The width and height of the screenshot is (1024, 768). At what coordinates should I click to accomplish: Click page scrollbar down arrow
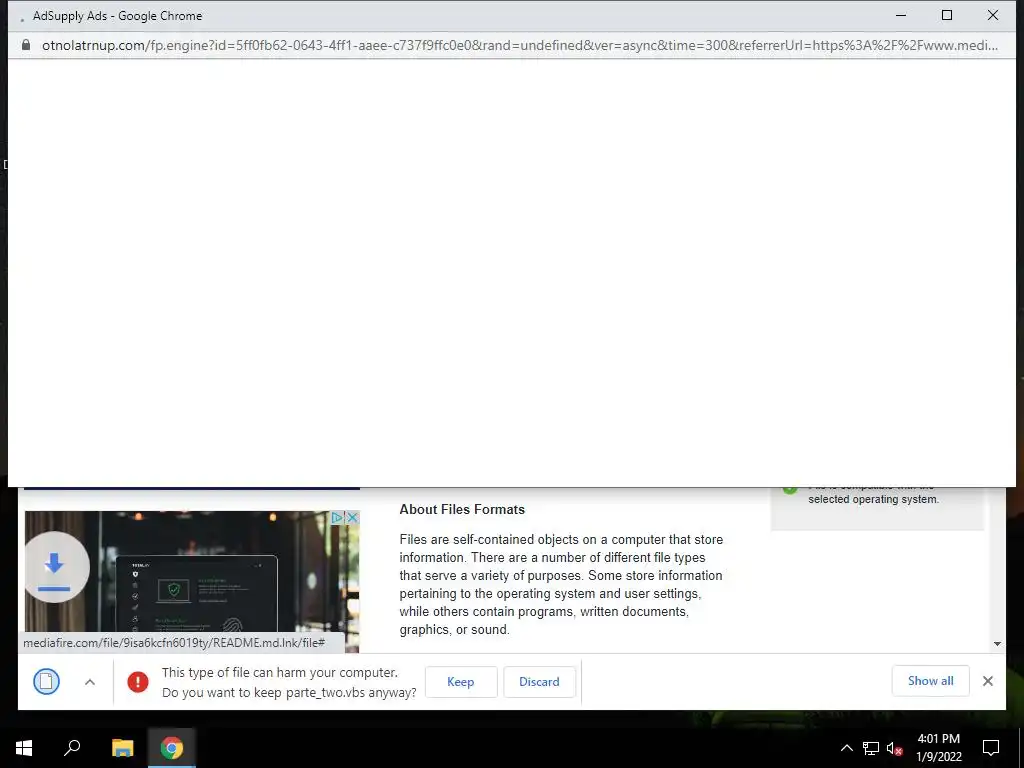997,643
